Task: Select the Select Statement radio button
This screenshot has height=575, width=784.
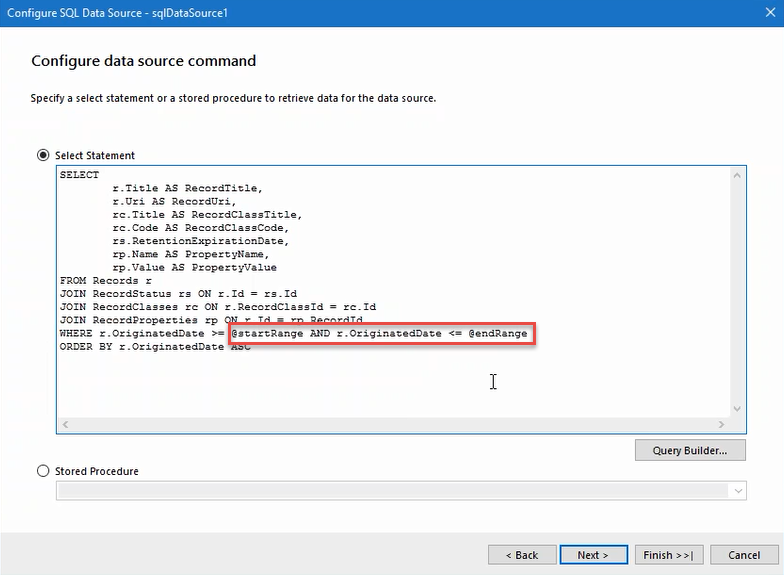Action: pyautogui.click(x=43, y=155)
